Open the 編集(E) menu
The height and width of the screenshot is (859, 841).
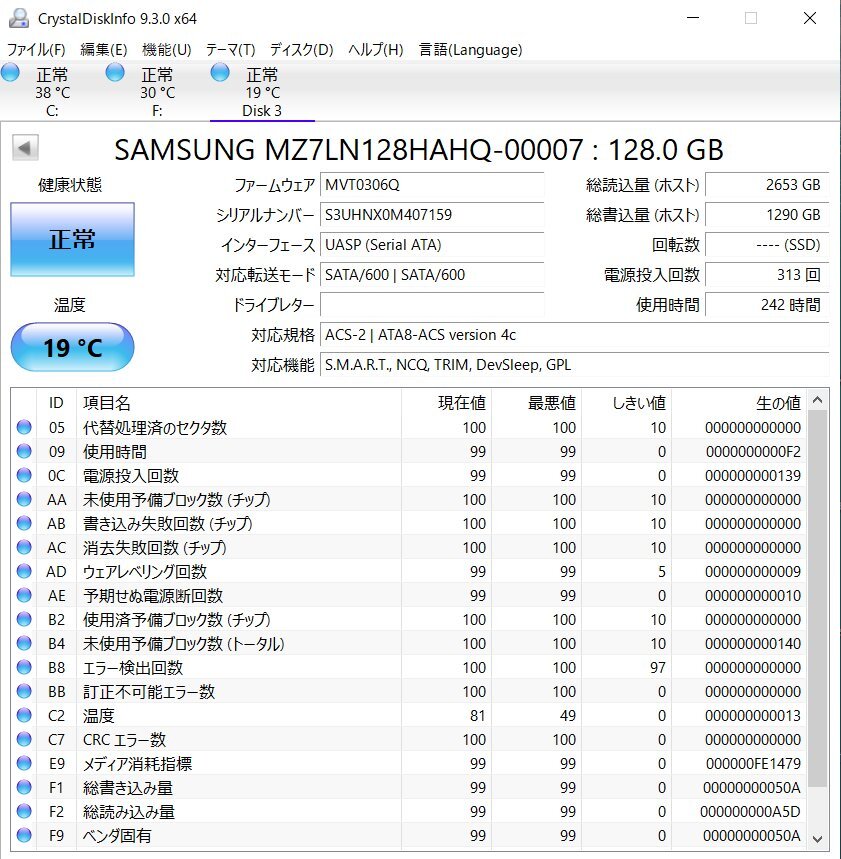[104, 50]
